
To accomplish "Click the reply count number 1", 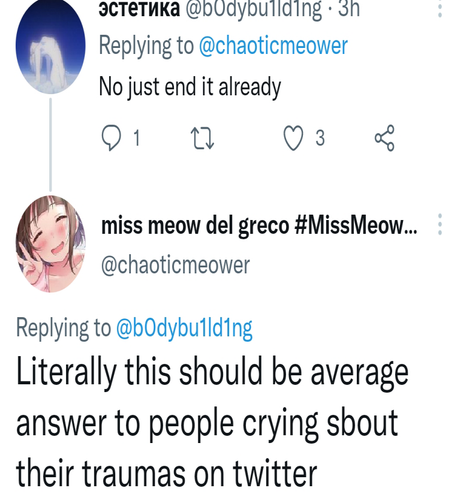I will click(136, 138).
